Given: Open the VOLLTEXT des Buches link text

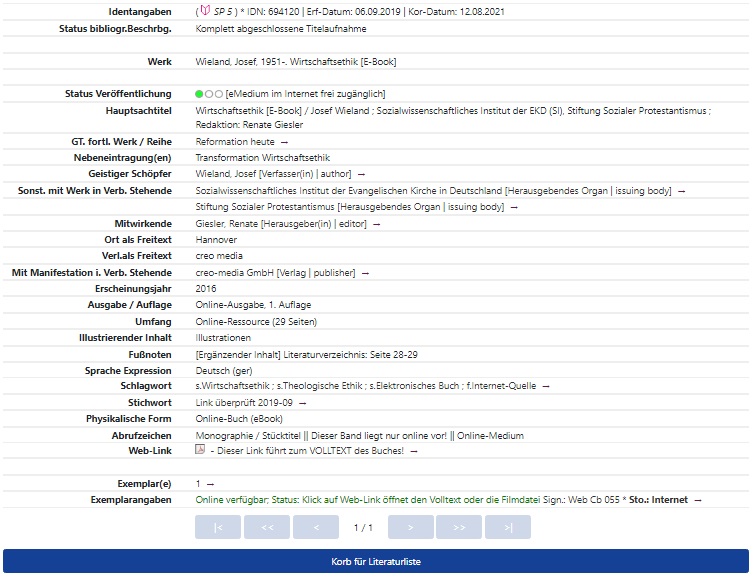Looking at the screenshot, I should 310,451.
